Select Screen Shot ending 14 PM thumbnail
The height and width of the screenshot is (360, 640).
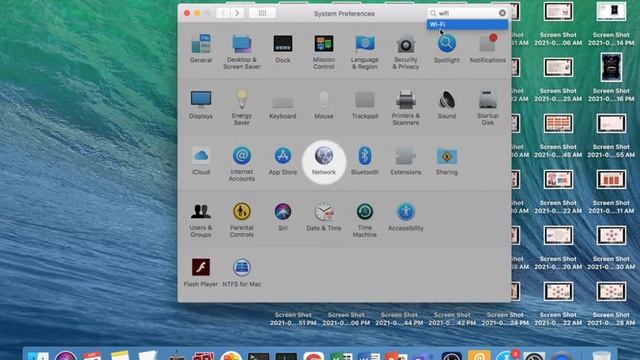tap(611, 11)
